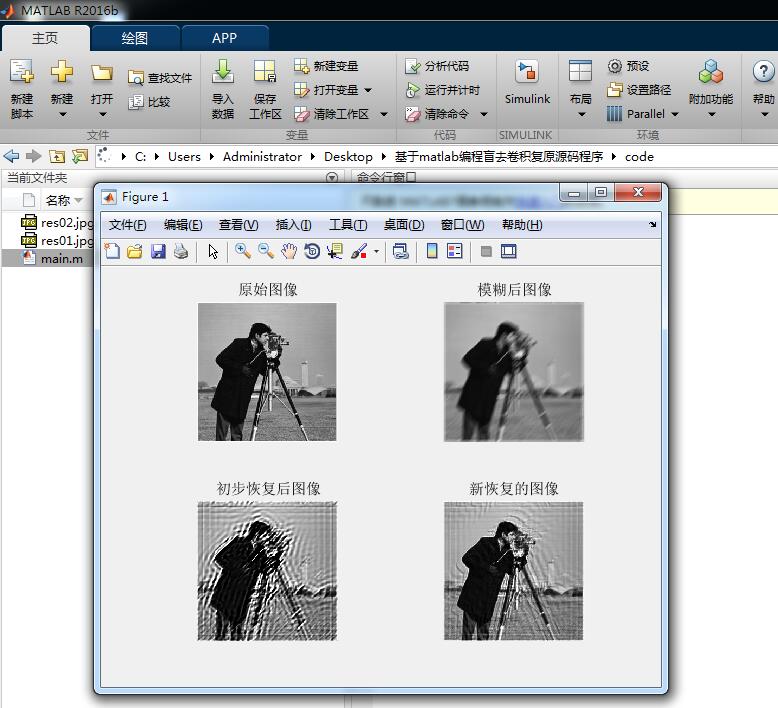778x708 pixels.
Task: Click the Import Data (导入数据) icon
Action: click(x=223, y=71)
